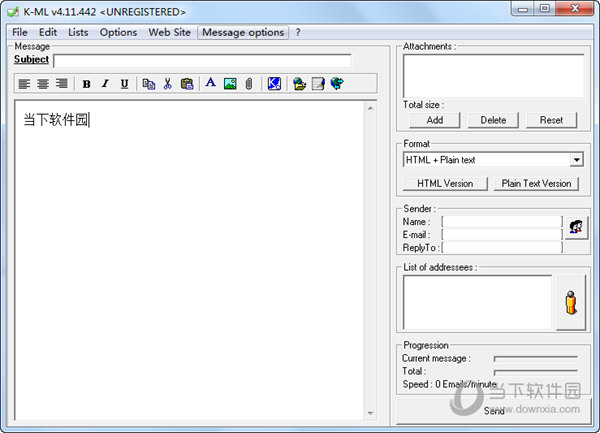The image size is (600, 433).
Task: Copy the selected text
Action: [x=149, y=84]
